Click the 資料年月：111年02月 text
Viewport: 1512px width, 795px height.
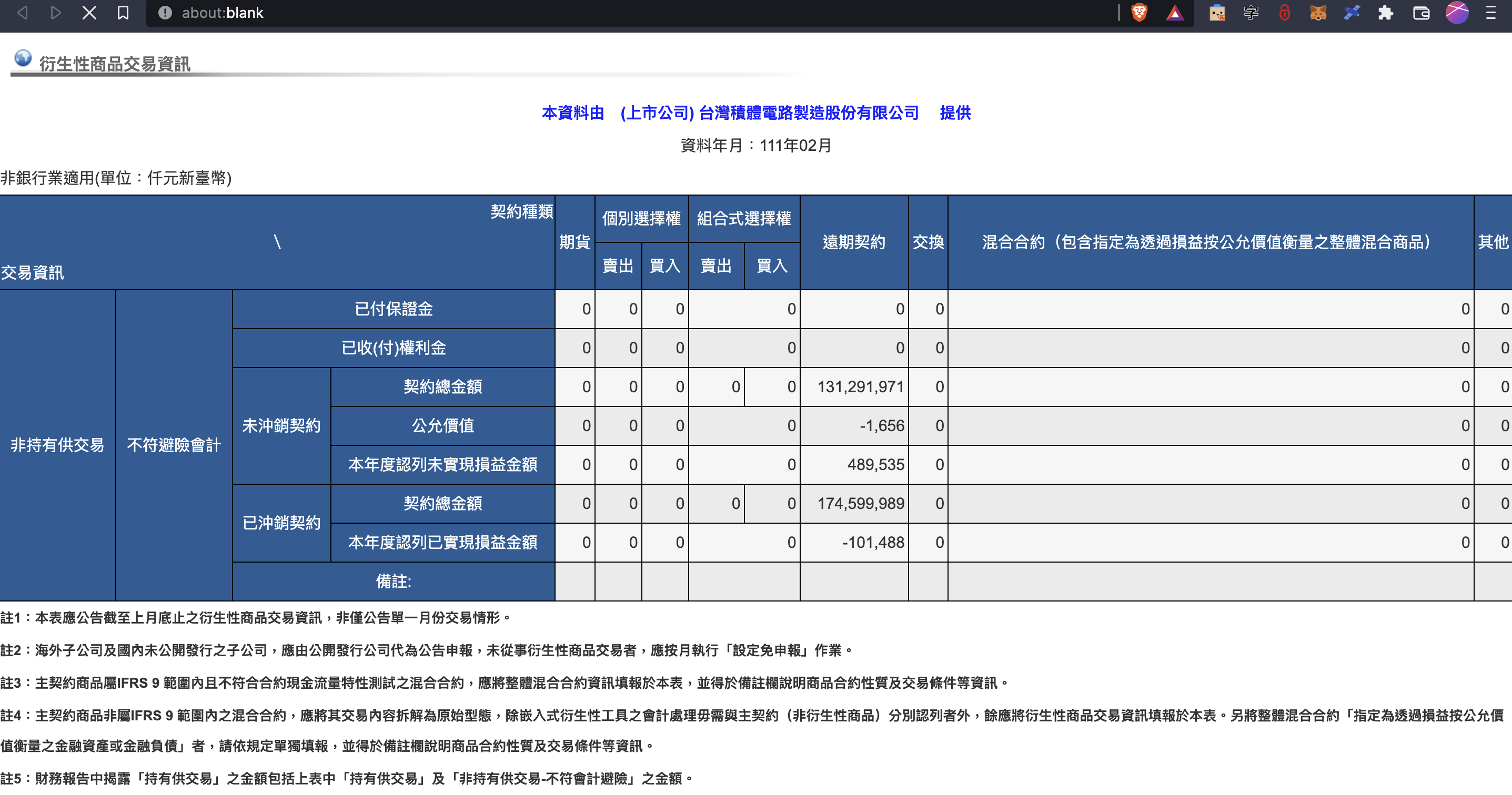point(756,146)
